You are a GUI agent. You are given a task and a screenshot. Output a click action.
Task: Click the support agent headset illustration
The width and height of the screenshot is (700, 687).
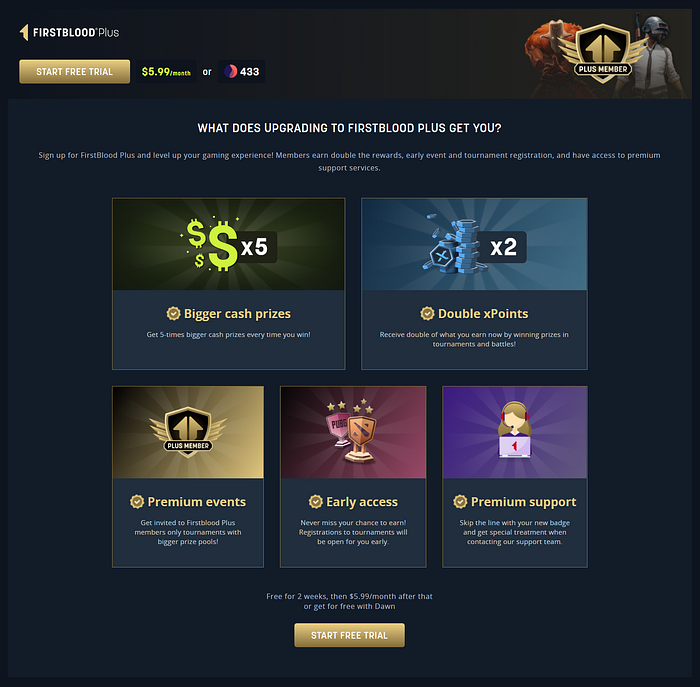click(515, 430)
